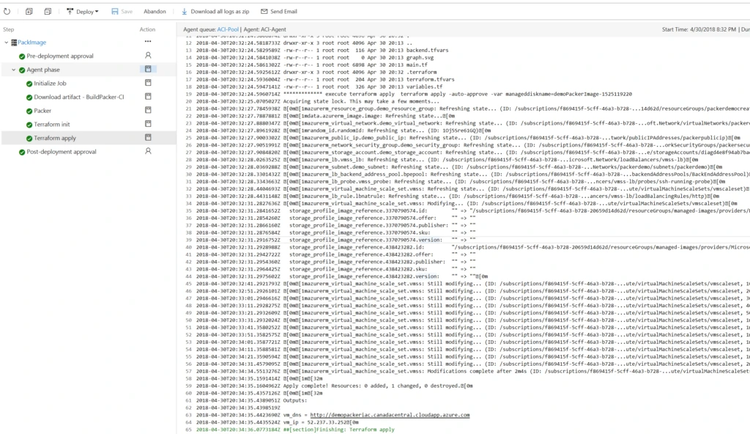Select the Terraform apply step
Image resolution: width=750 pixels, height=434 pixels.
(55, 138)
